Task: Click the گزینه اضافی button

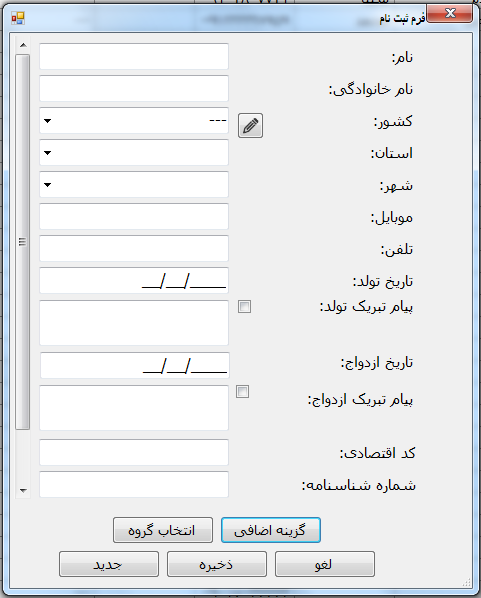Action: 270,530
